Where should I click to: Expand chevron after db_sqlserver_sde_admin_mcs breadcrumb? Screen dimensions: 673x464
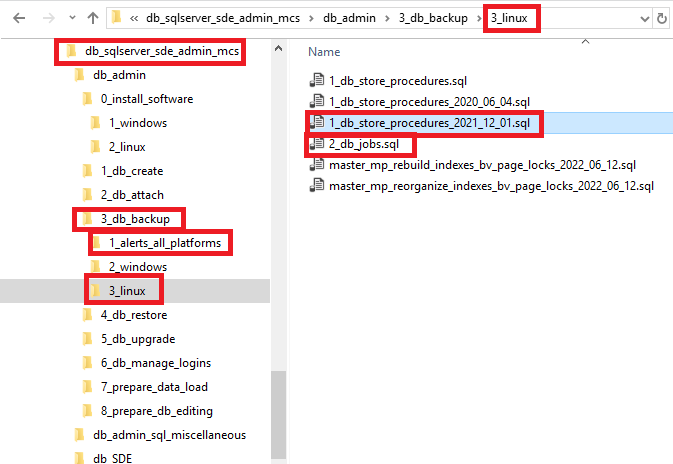312,18
